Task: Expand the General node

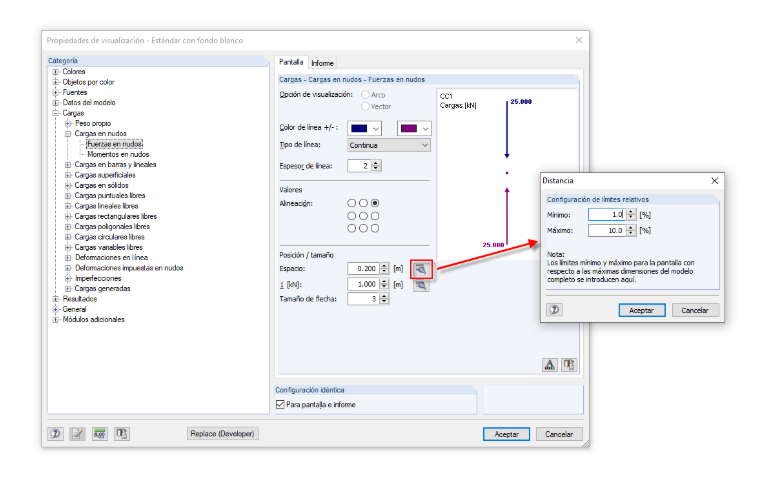Action: pos(56,309)
